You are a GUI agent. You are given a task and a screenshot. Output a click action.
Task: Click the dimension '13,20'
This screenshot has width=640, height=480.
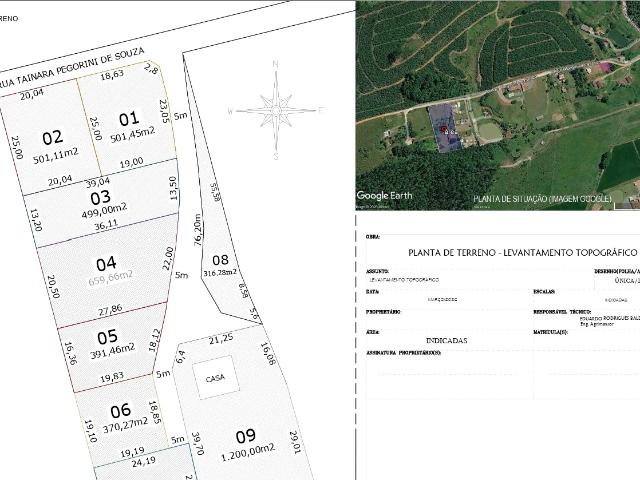click(36, 220)
